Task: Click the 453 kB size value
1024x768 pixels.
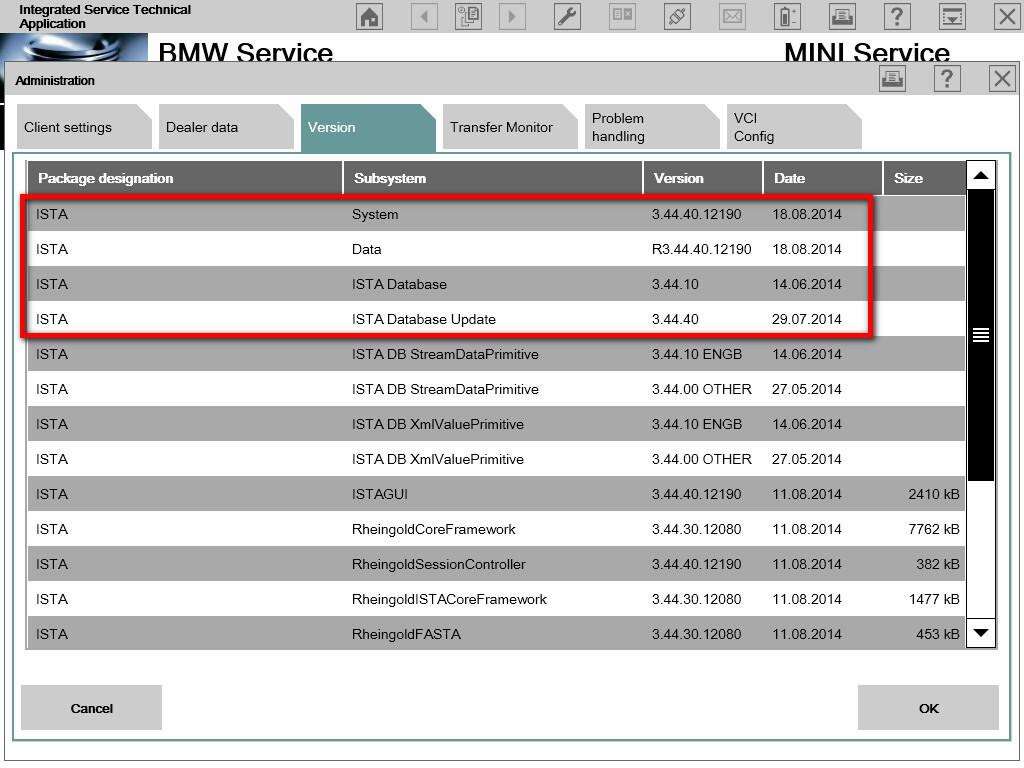Action: 937,634
